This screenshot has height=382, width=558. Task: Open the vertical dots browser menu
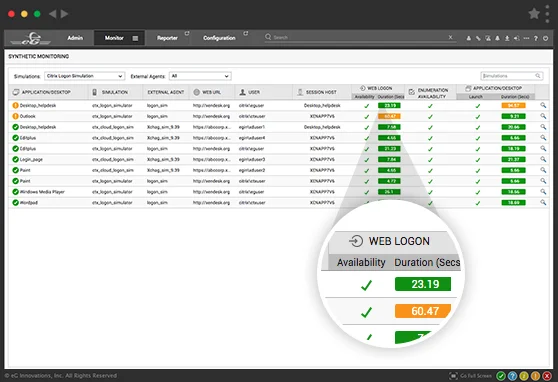[547, 14]
